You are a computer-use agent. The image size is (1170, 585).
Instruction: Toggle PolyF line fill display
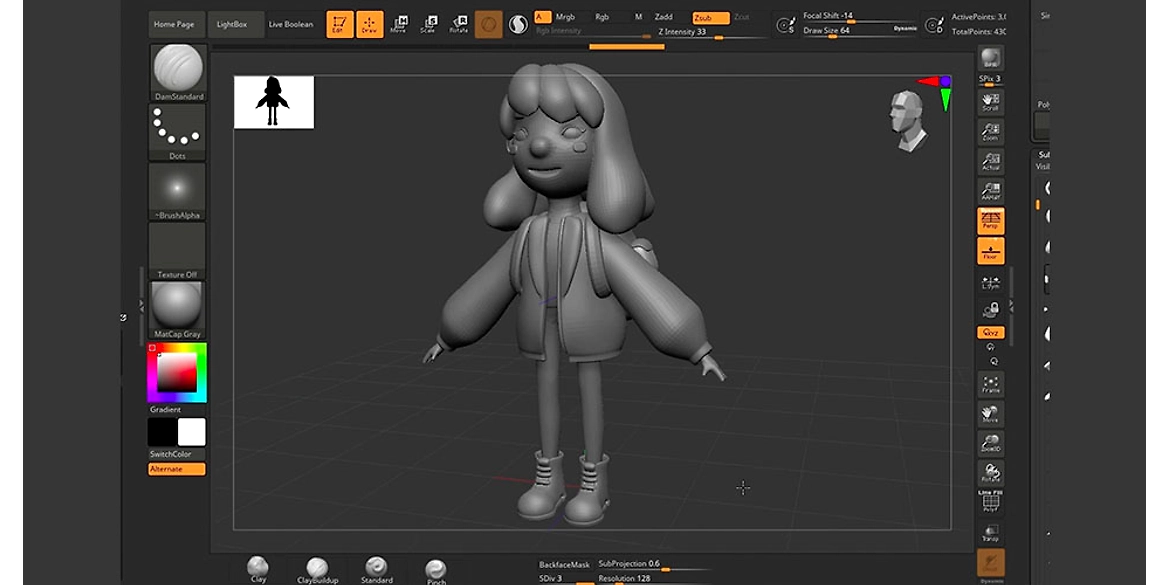click(990, 502)
